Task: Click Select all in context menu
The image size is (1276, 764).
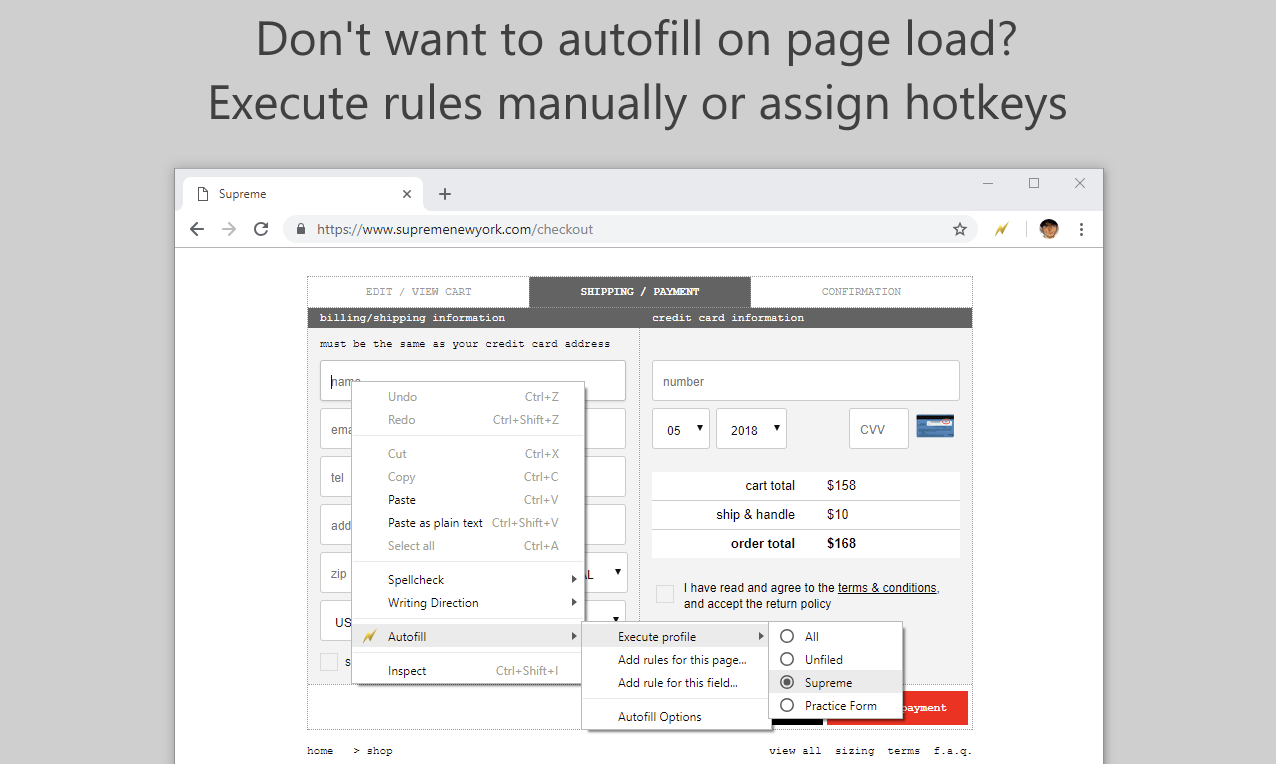Action: (467, 545)
